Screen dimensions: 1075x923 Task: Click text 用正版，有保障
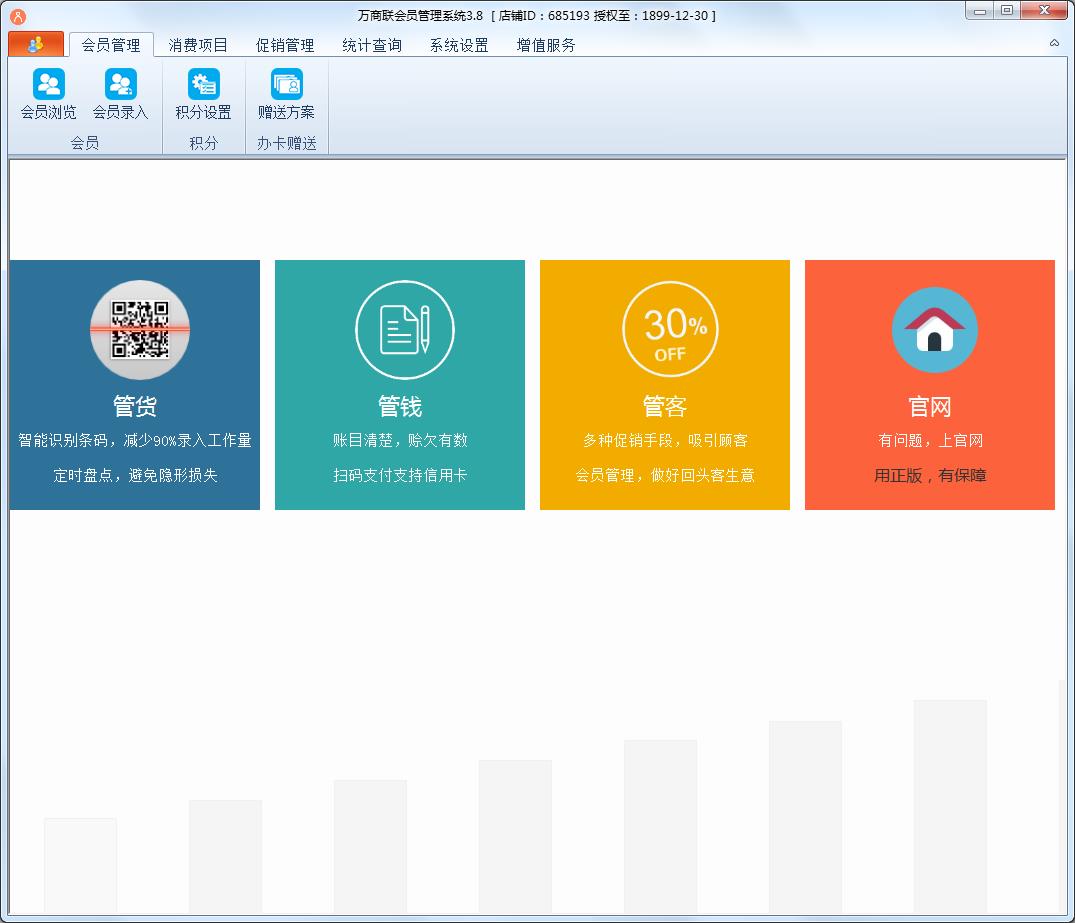[x=930, y=475]
